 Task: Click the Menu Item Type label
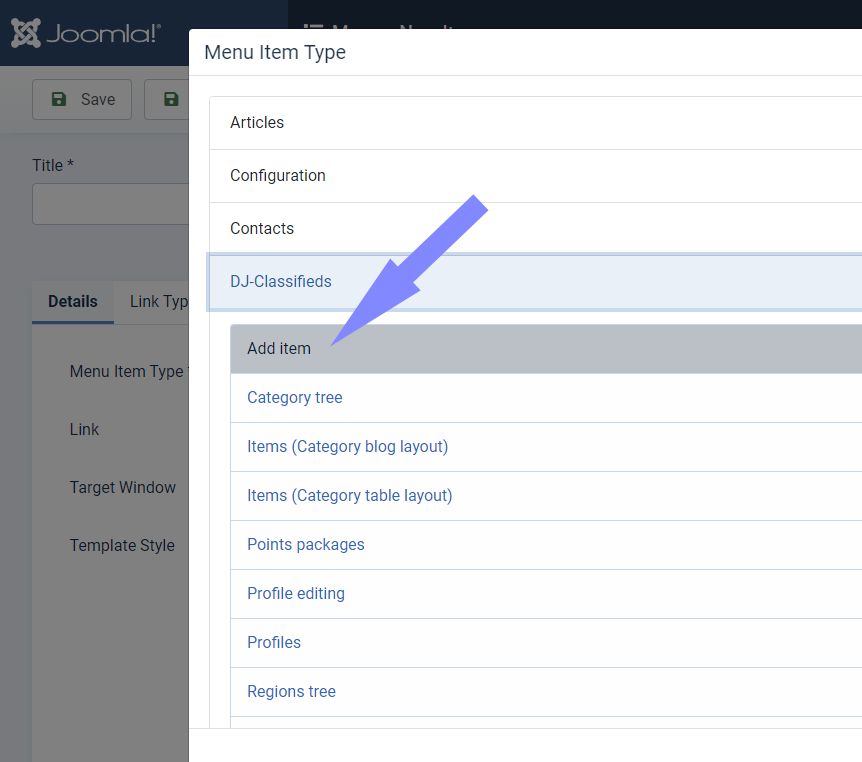127,372
